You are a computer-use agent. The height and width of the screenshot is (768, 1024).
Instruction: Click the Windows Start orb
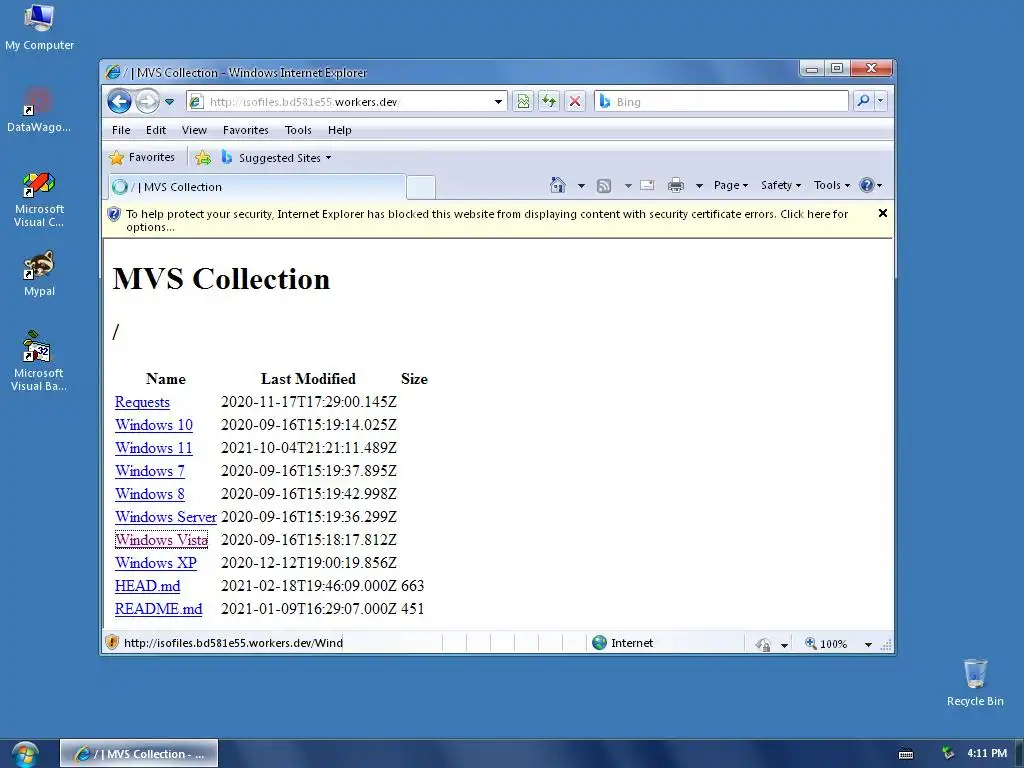[25, 754]
